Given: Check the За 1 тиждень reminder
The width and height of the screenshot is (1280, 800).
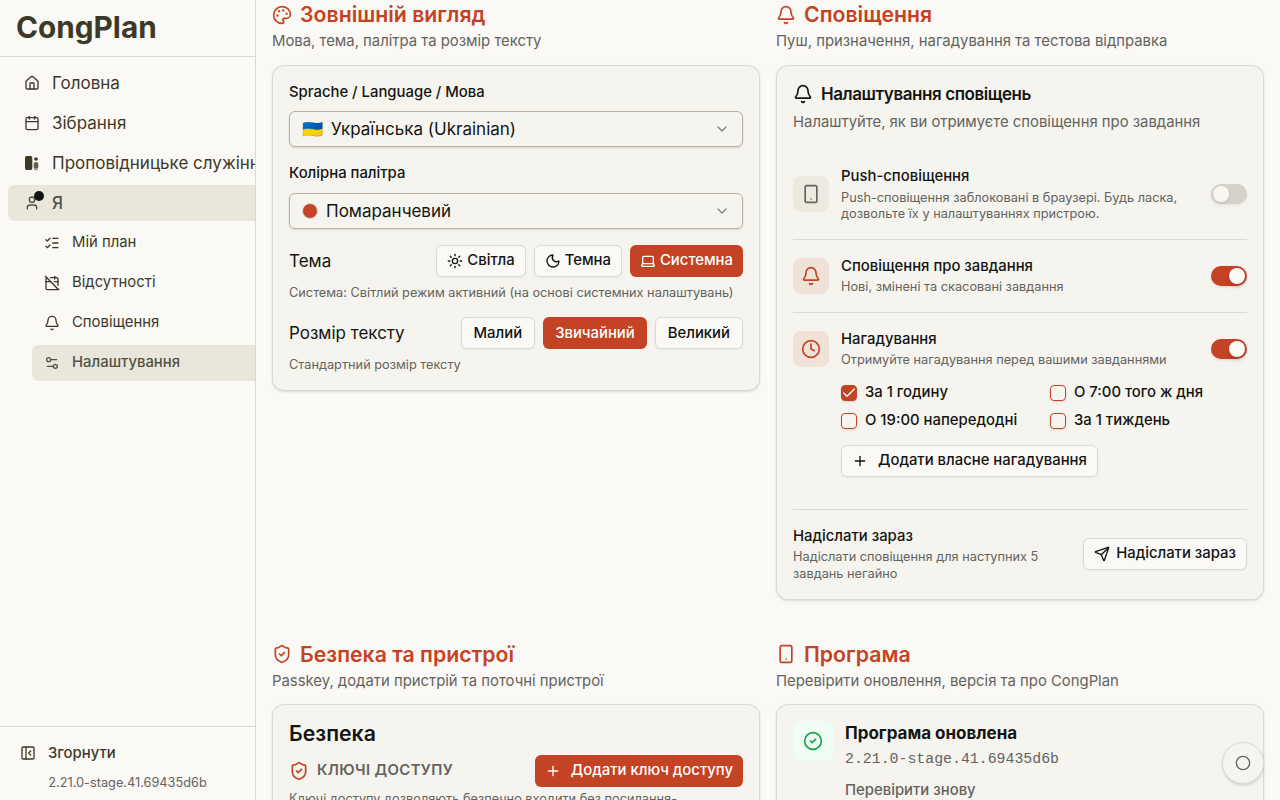Looking at the screenshot, I should pyautogui.click(x=1058, y=420).
